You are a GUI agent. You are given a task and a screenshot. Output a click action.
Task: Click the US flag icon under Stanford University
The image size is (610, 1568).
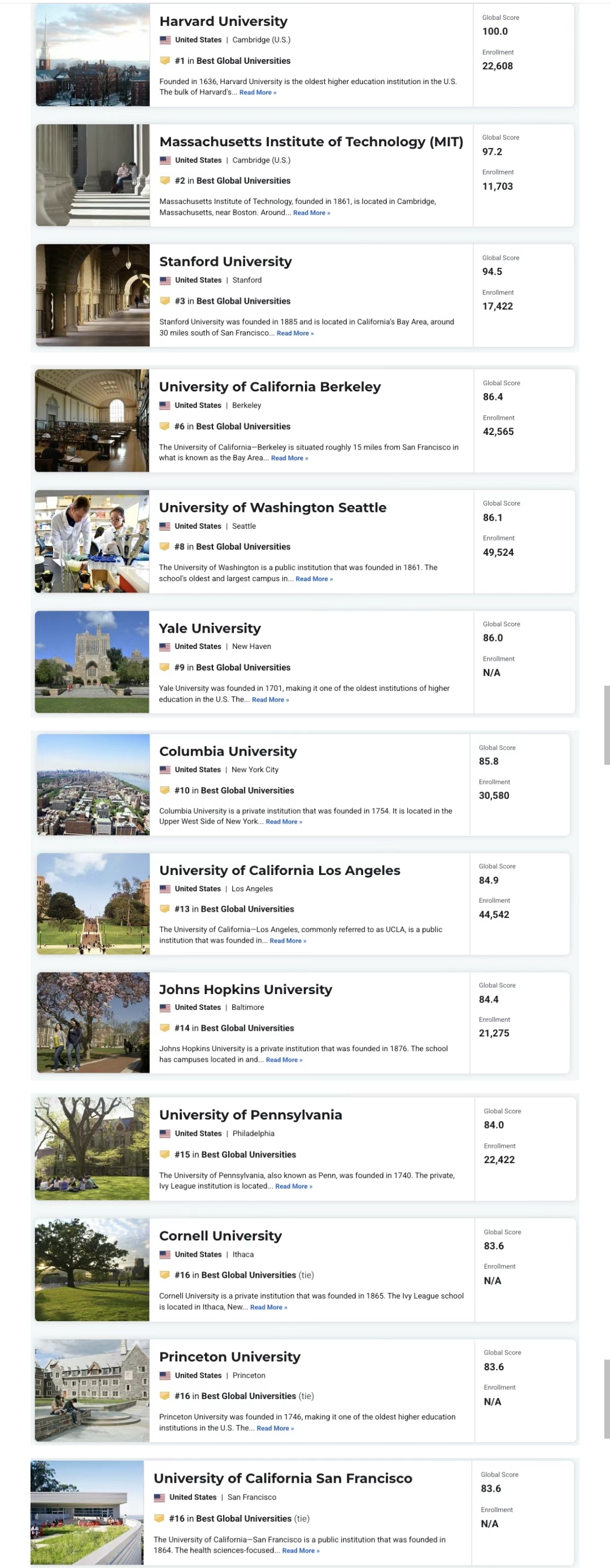click(x=165, y=281)
